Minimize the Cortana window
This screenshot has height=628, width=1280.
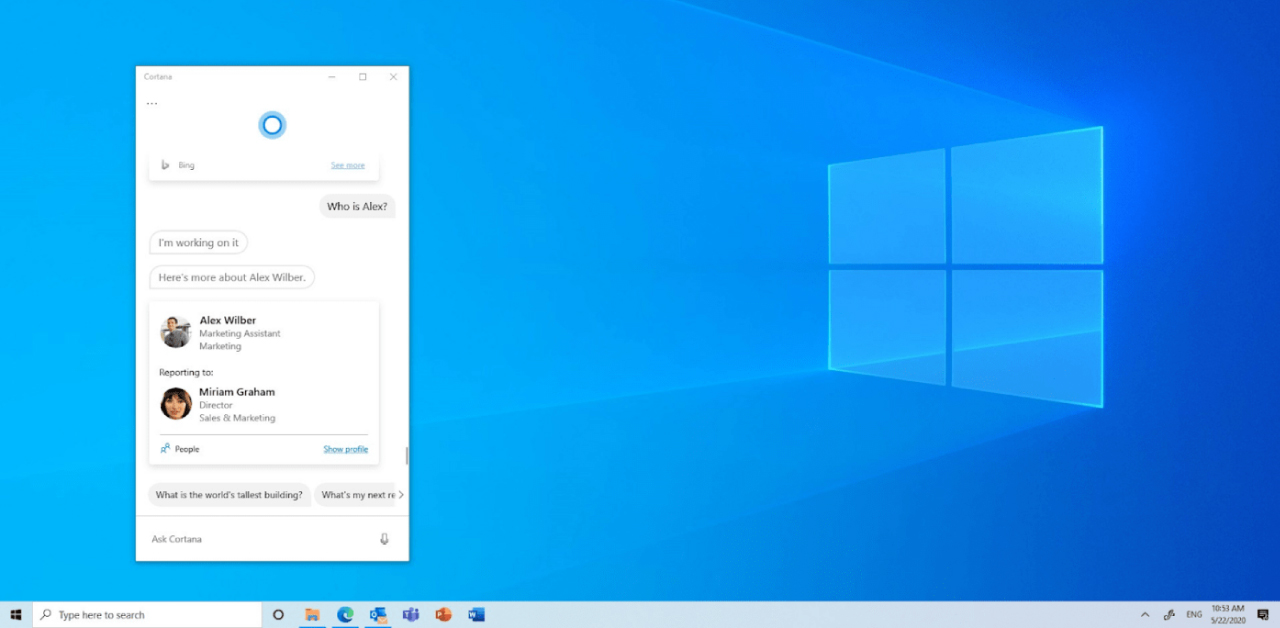pyautogui.click(x=332, y=77)
